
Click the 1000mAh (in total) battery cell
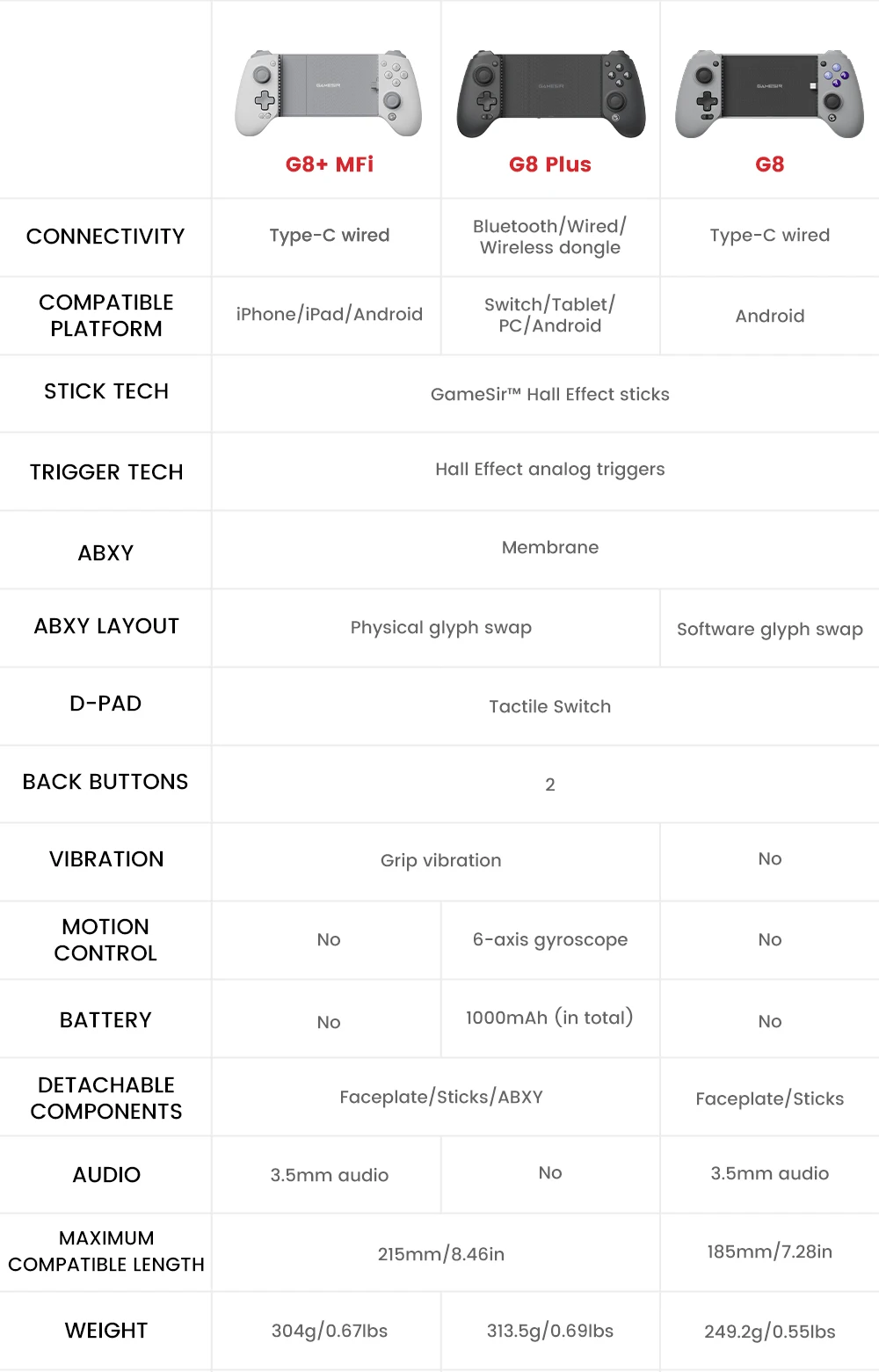point(550,1018)
